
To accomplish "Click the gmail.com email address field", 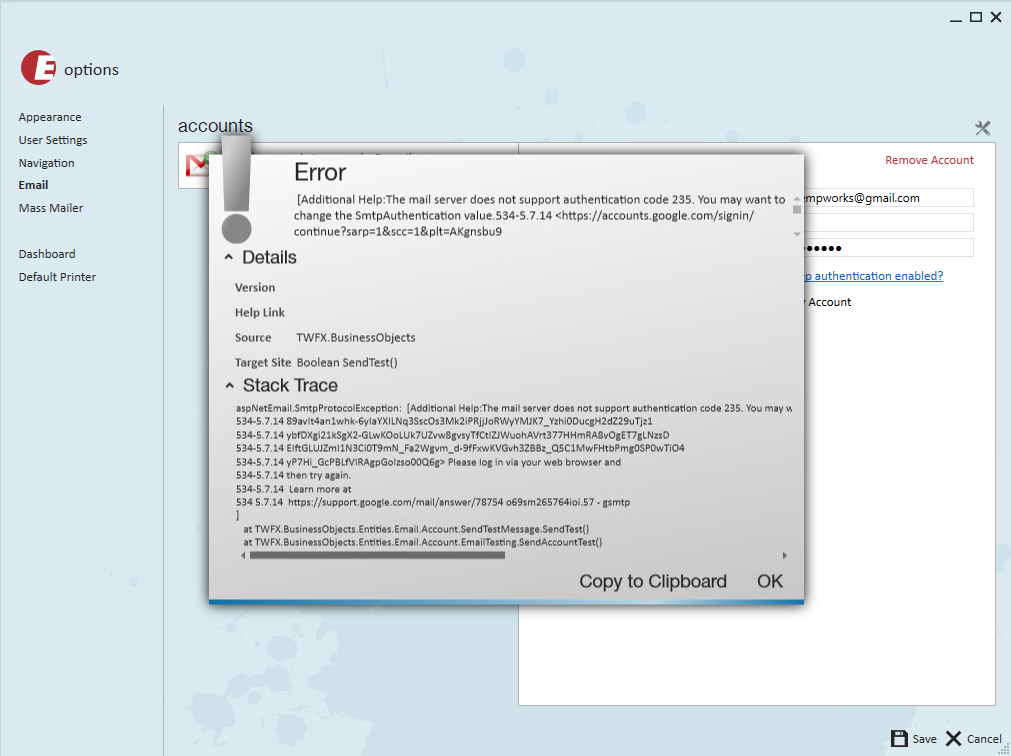I will point(888,198).
